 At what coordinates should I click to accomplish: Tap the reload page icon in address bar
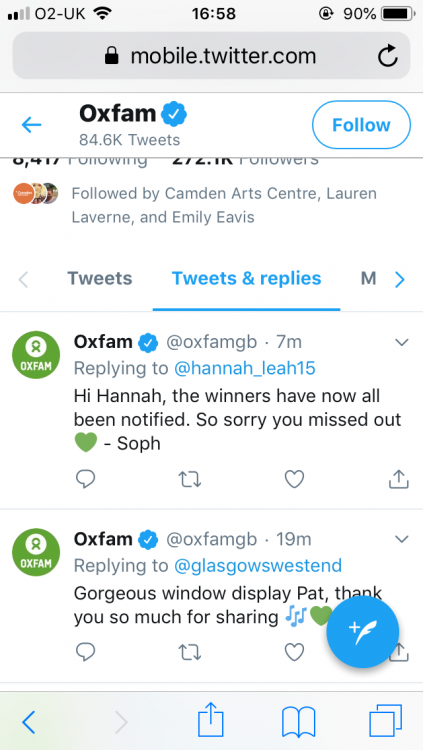388,56
